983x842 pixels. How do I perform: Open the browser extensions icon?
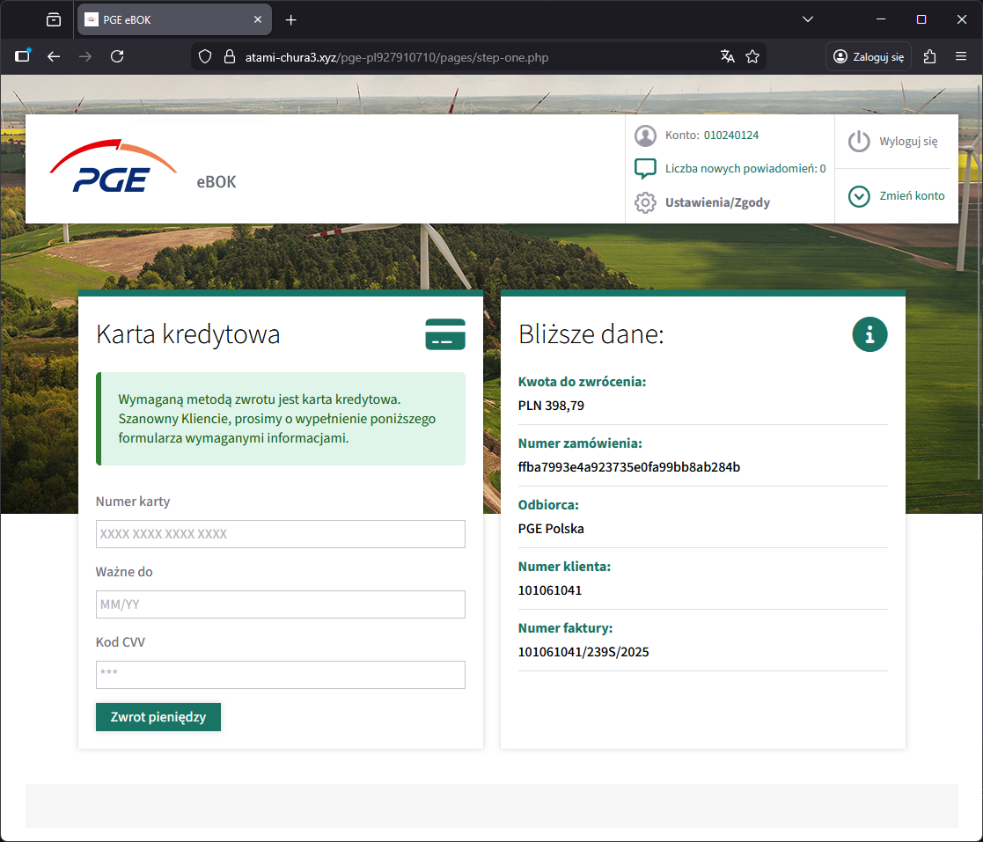click(x=930, y=57)
